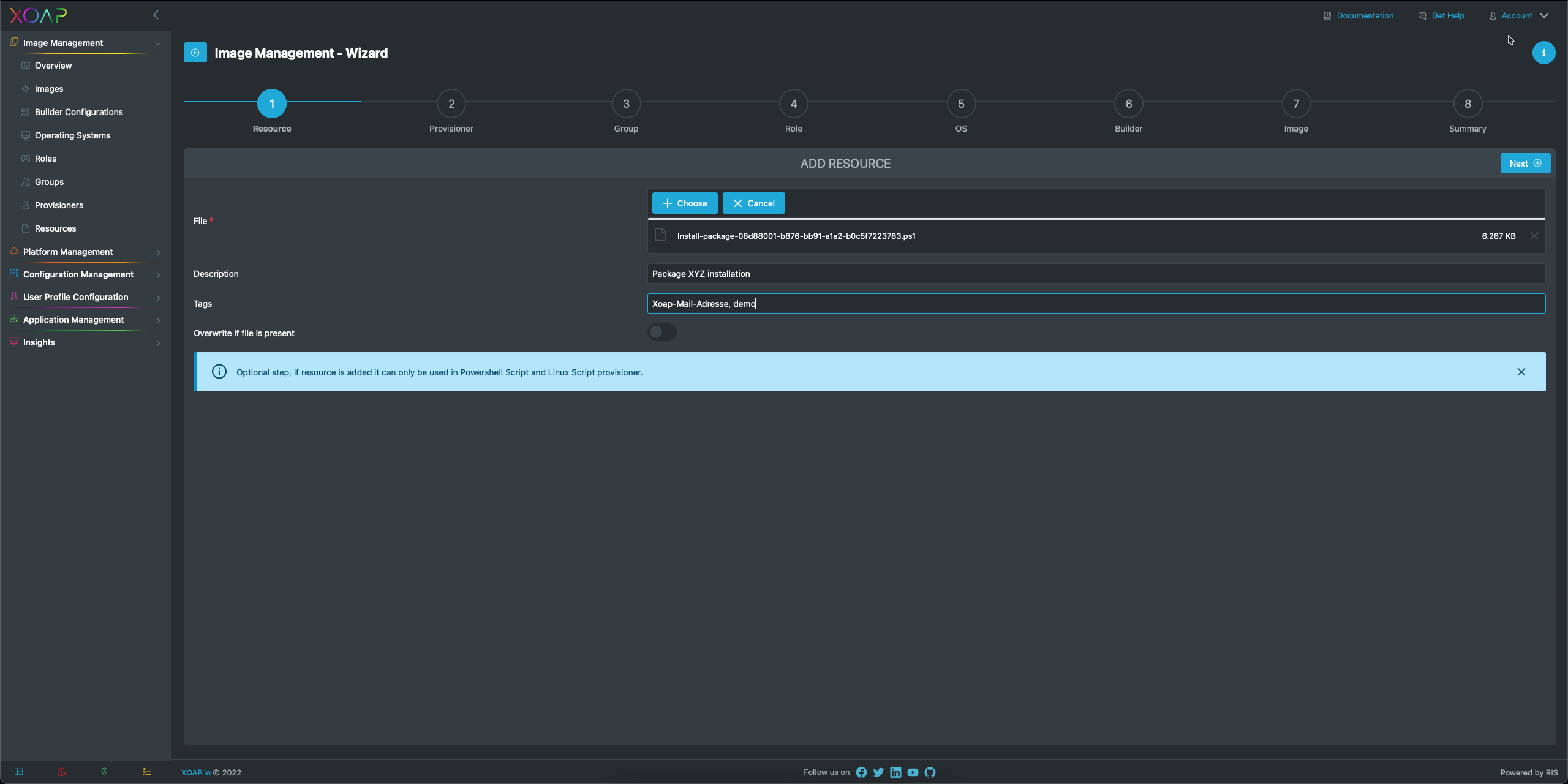Go to Groups in the sidebar
This screenshot has height=784, width=1568.
pyautogui.click(x=49, y=182)
